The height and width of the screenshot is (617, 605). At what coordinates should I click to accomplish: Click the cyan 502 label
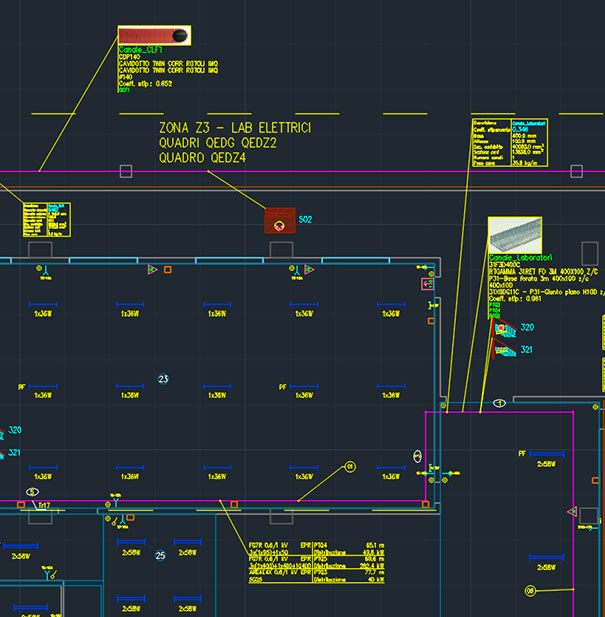[x=305, y=220]
